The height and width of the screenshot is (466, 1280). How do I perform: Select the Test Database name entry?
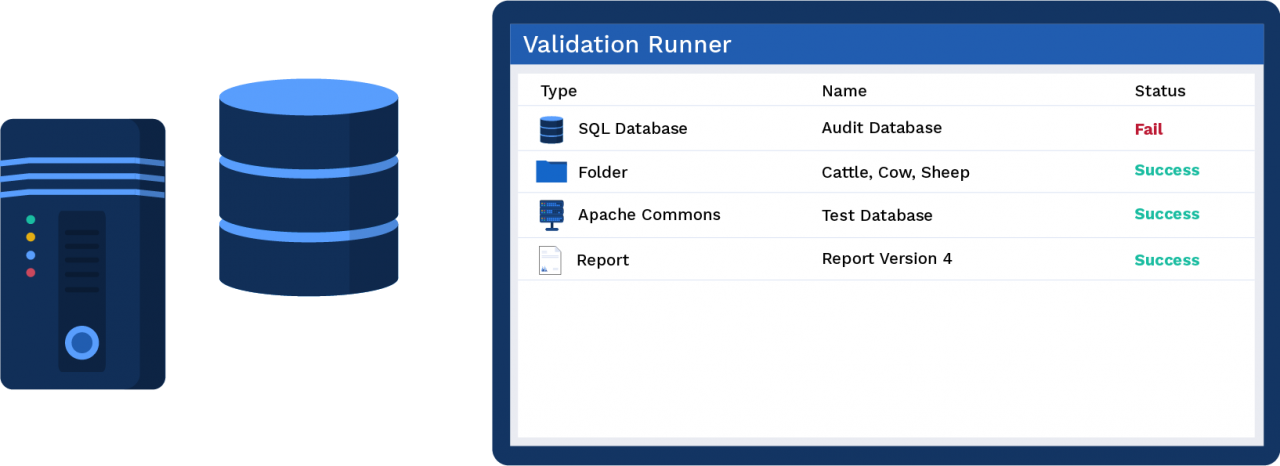[x=876, y=215]
